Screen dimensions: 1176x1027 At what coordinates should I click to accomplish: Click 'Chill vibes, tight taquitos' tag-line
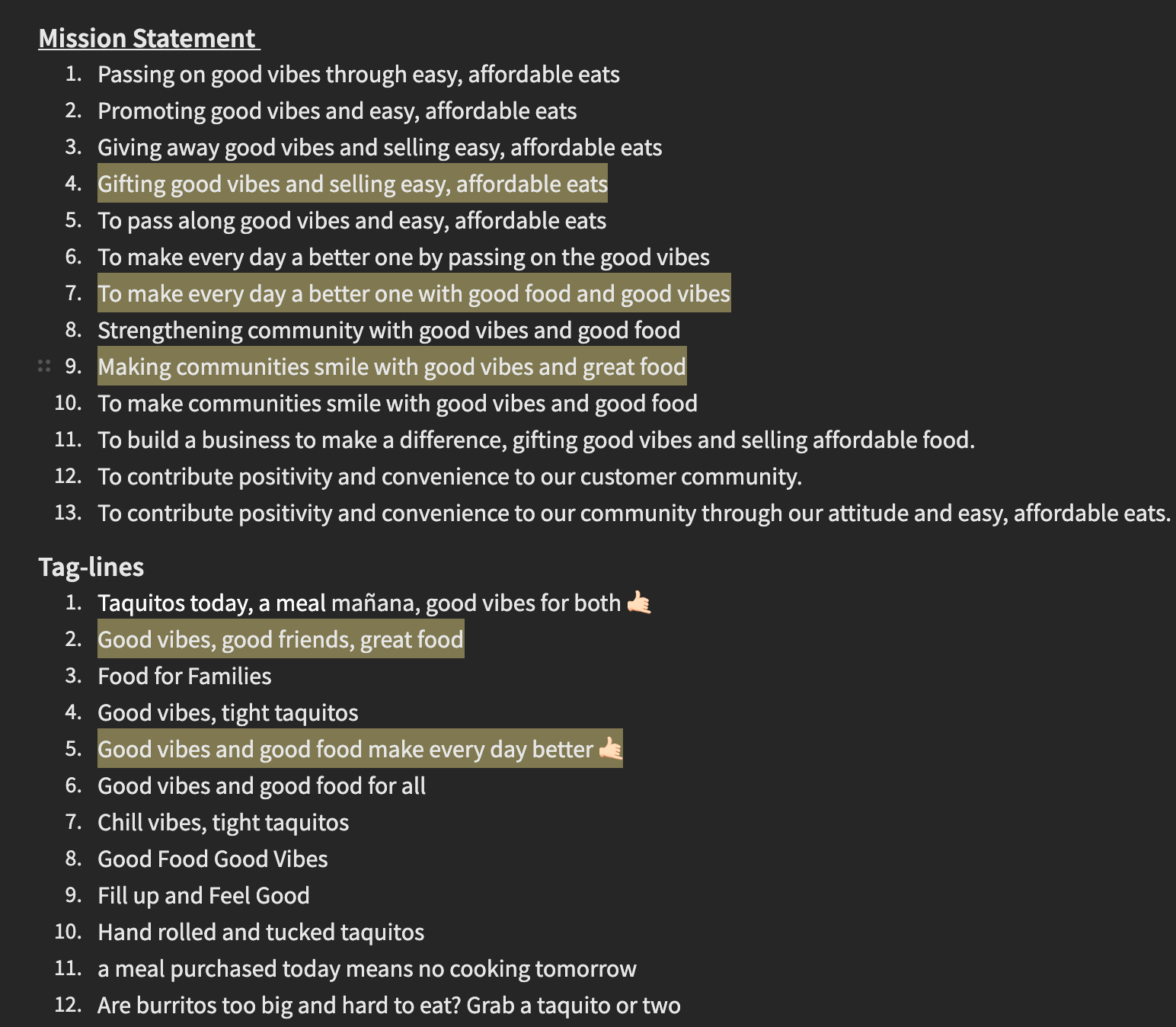[x=223, y=823]
